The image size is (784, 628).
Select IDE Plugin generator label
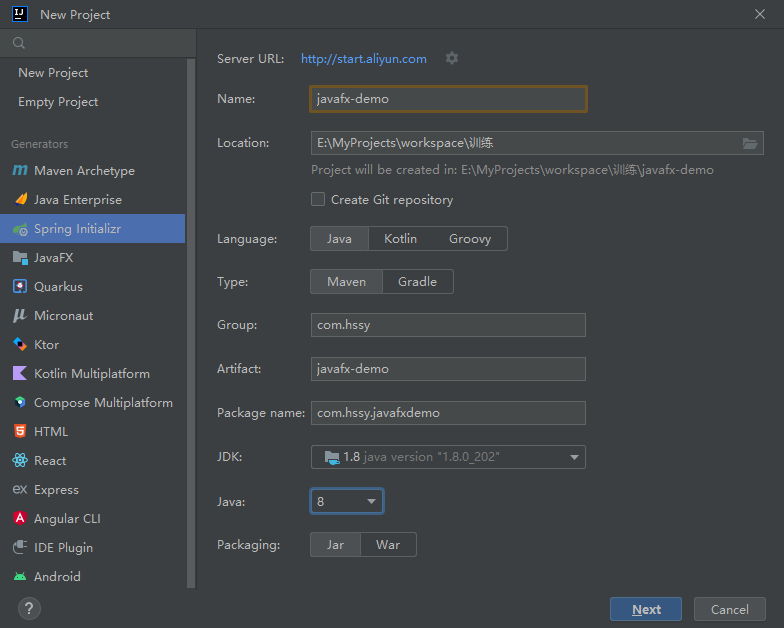(64, 548)
